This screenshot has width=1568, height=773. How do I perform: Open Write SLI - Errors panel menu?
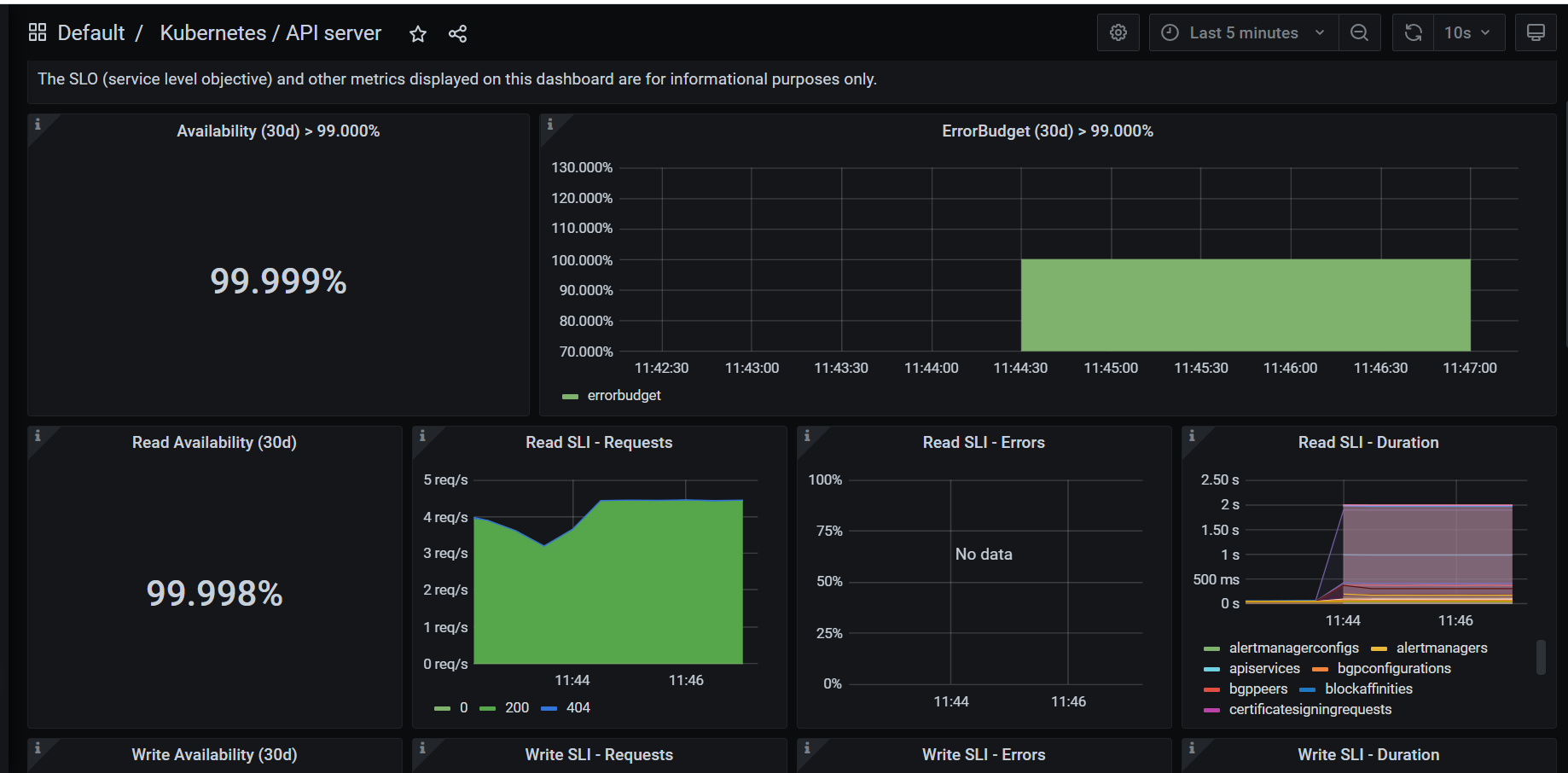click(x=984, y=754)
